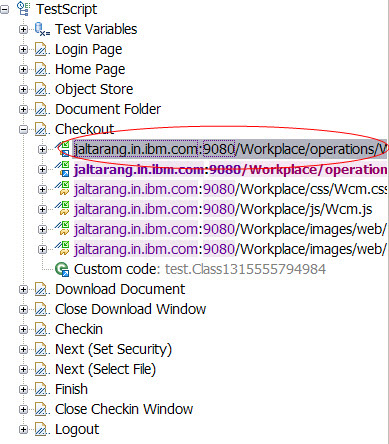
Task: Select the Checkin item
Action: (79, 329)
